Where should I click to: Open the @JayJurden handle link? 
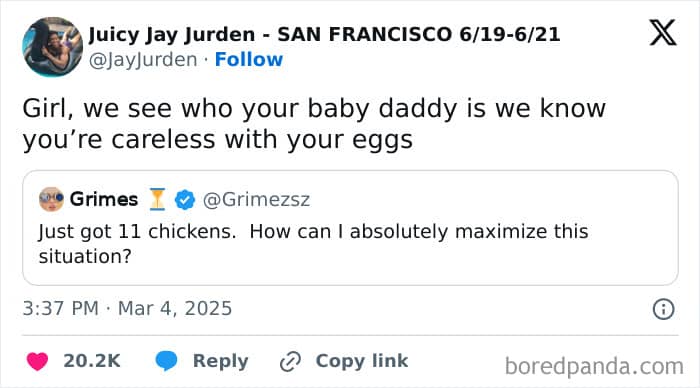[x=143, y=59]
